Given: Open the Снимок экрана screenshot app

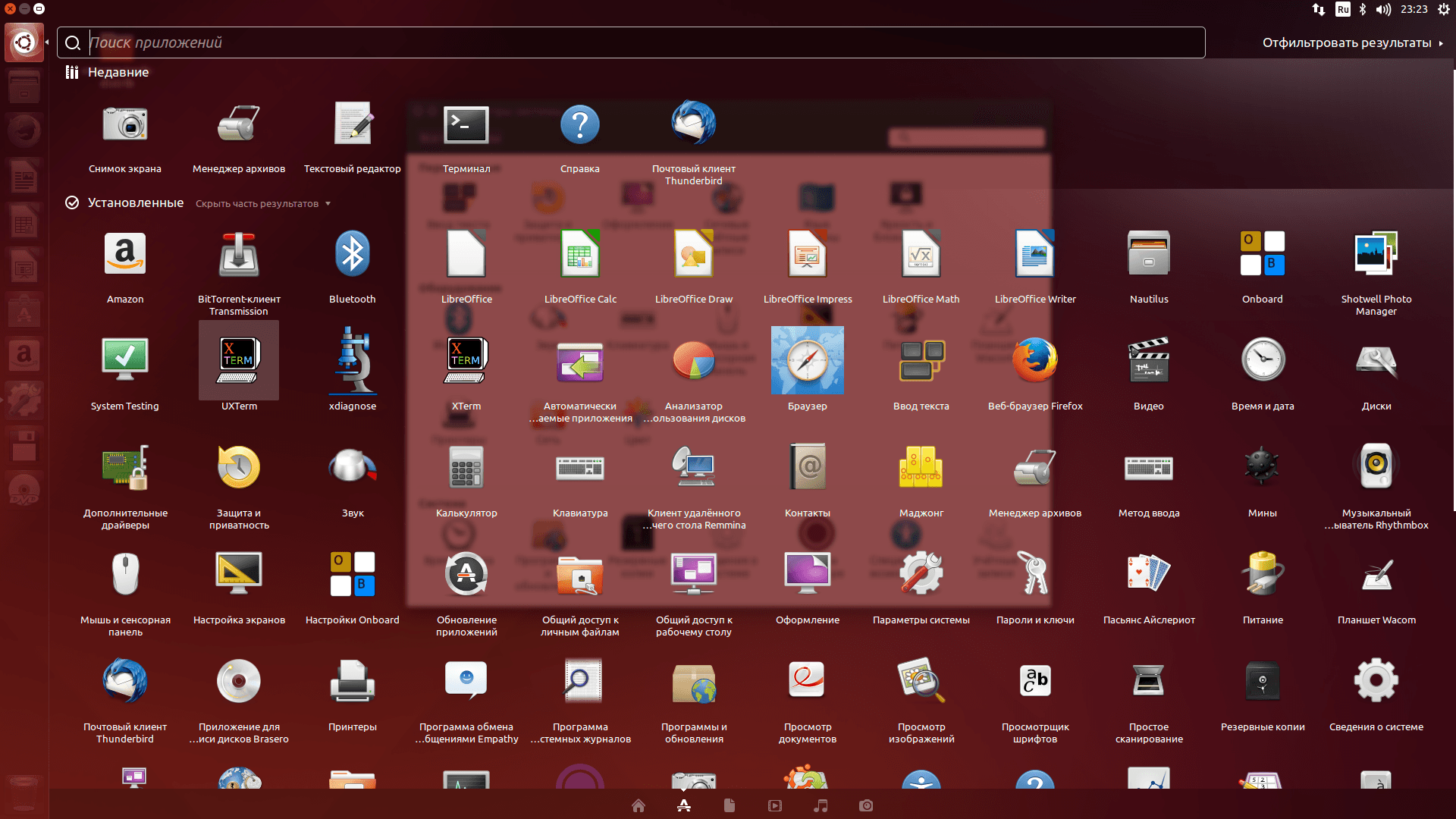Looking at the screenshot, I should click(125, 124).
